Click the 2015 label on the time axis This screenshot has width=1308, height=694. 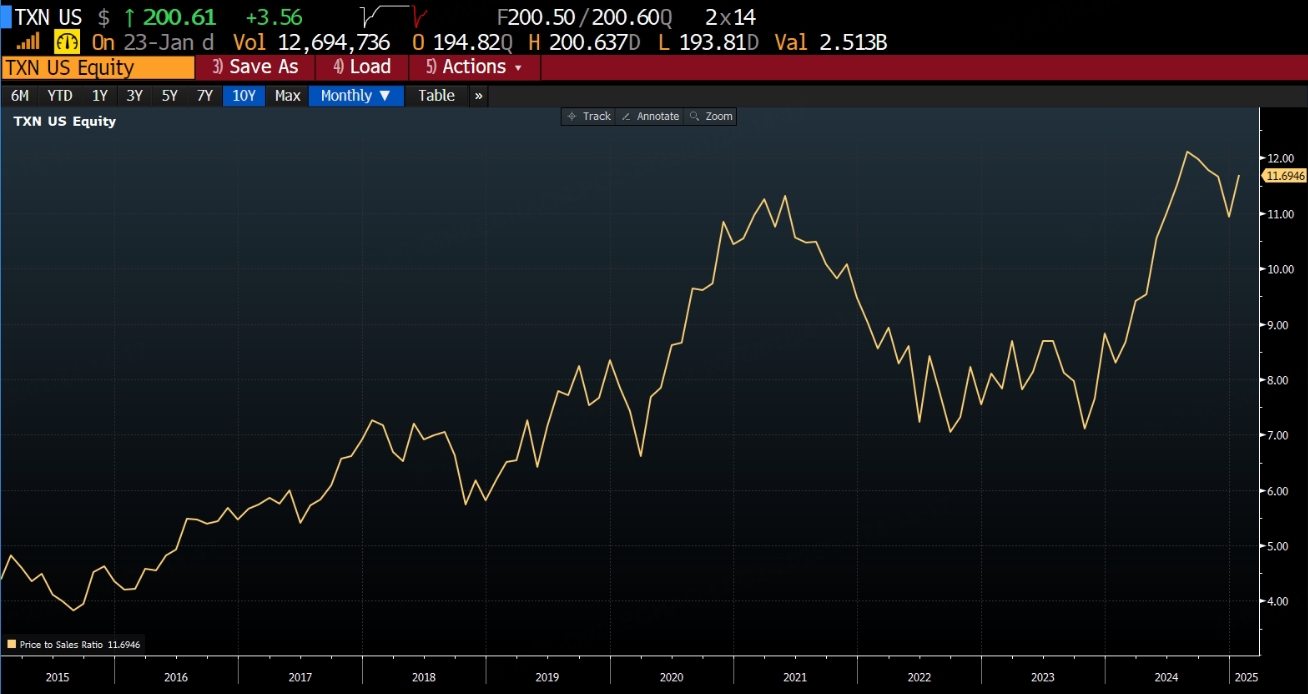pyautogui.click(x=58, y=677)
